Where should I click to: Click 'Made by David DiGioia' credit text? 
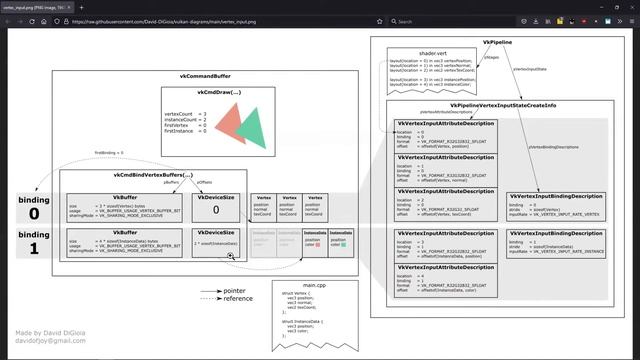(50, 333)
